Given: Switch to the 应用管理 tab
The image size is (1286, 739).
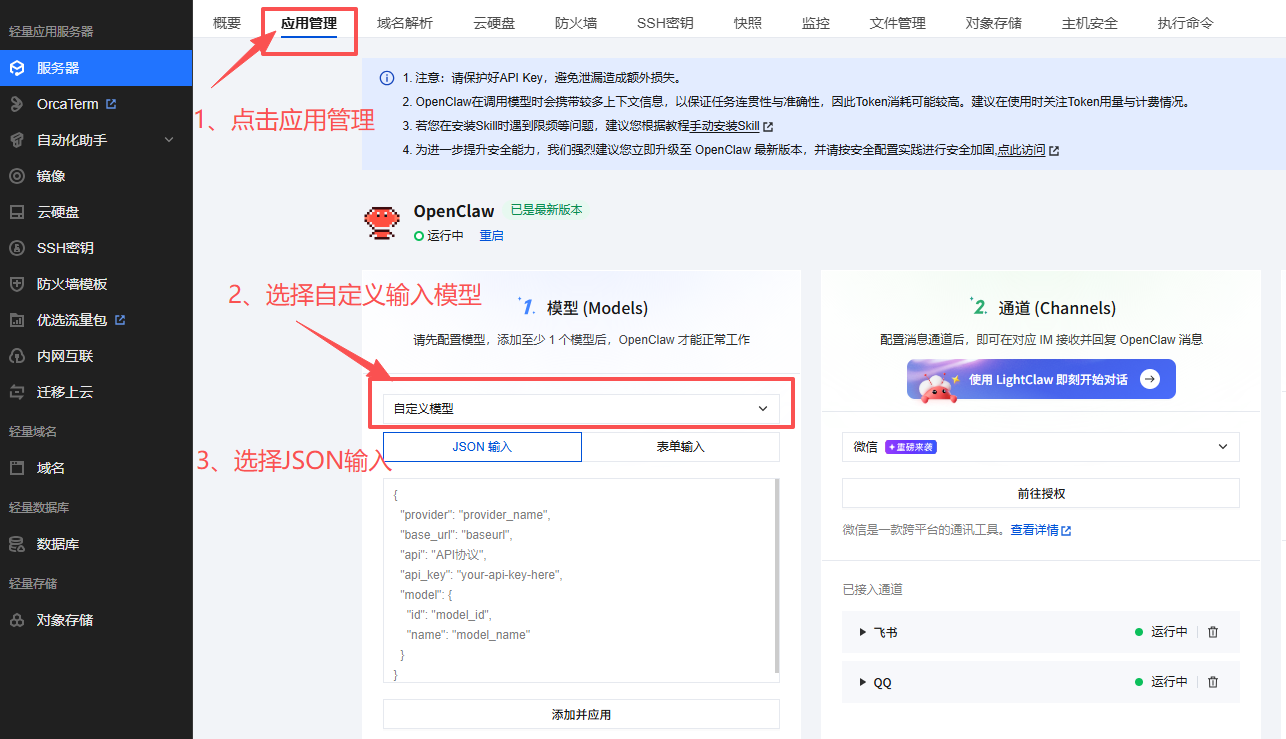Looking at the screenshot, I should coord(309,23).
